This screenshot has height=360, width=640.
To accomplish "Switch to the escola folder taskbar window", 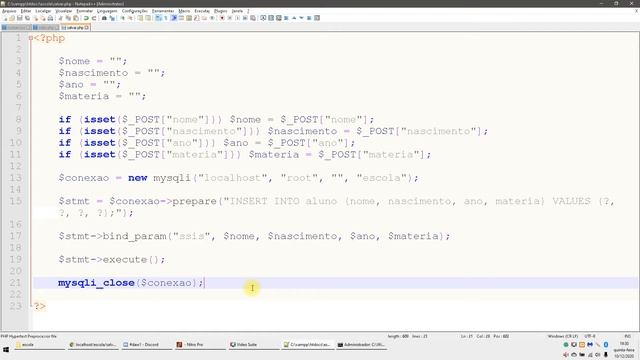I will click(x=39, y=345).
